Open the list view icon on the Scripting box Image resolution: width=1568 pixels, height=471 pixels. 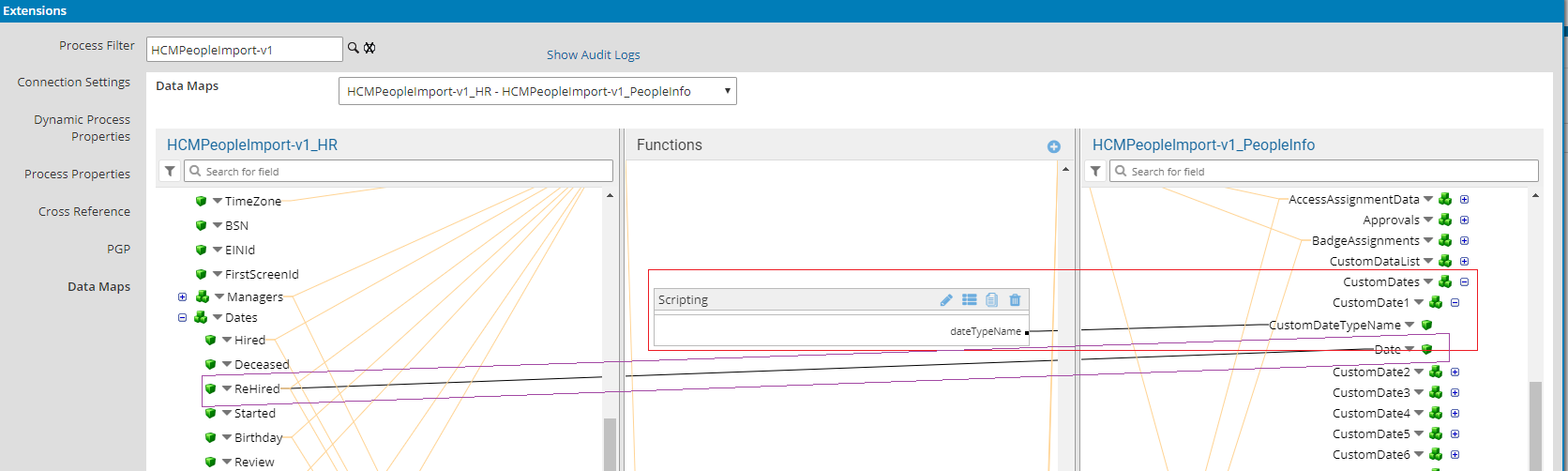click(969, 300)
